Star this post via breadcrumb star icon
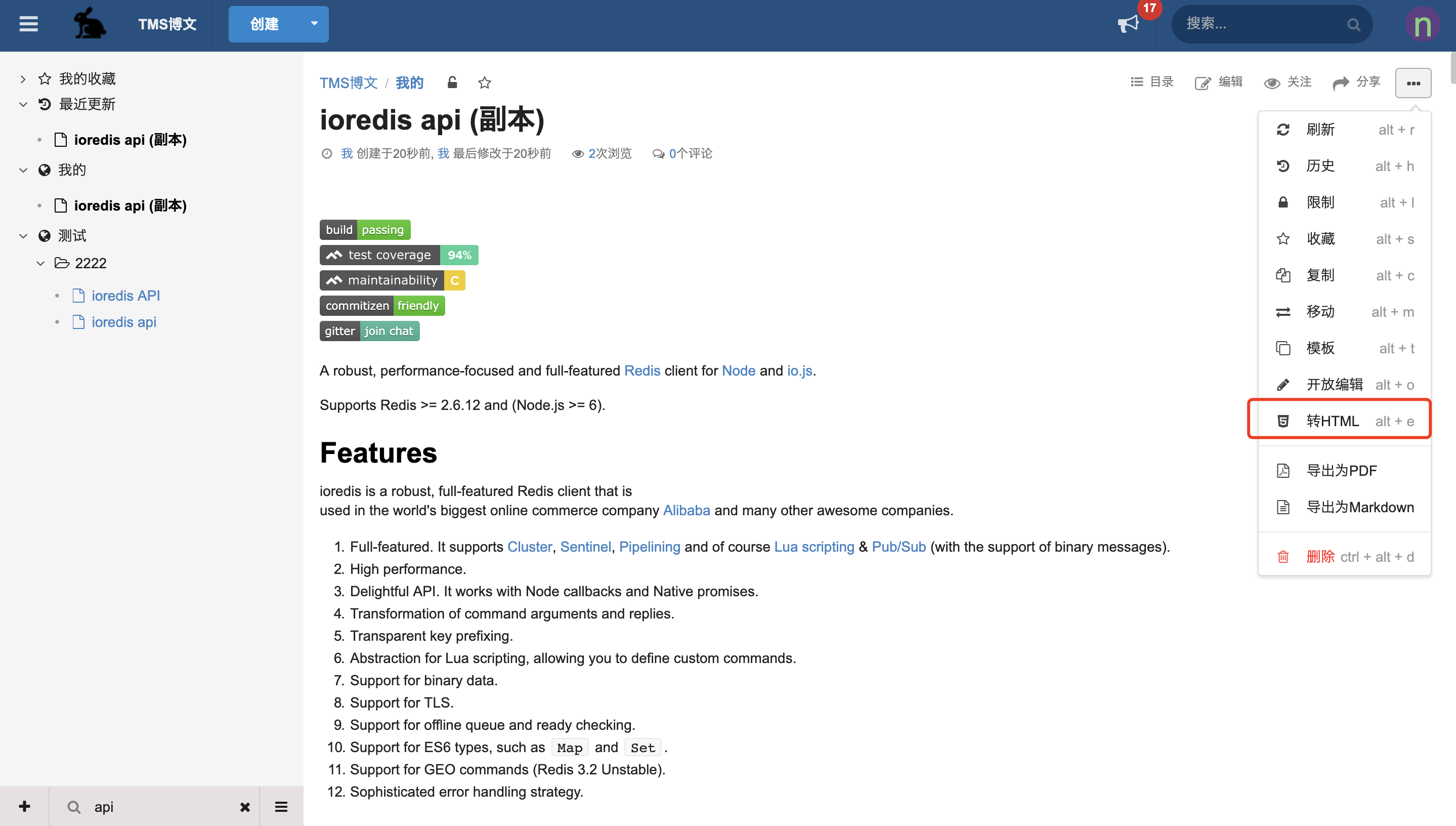1456x826 pixels. [x=484, y=83]
